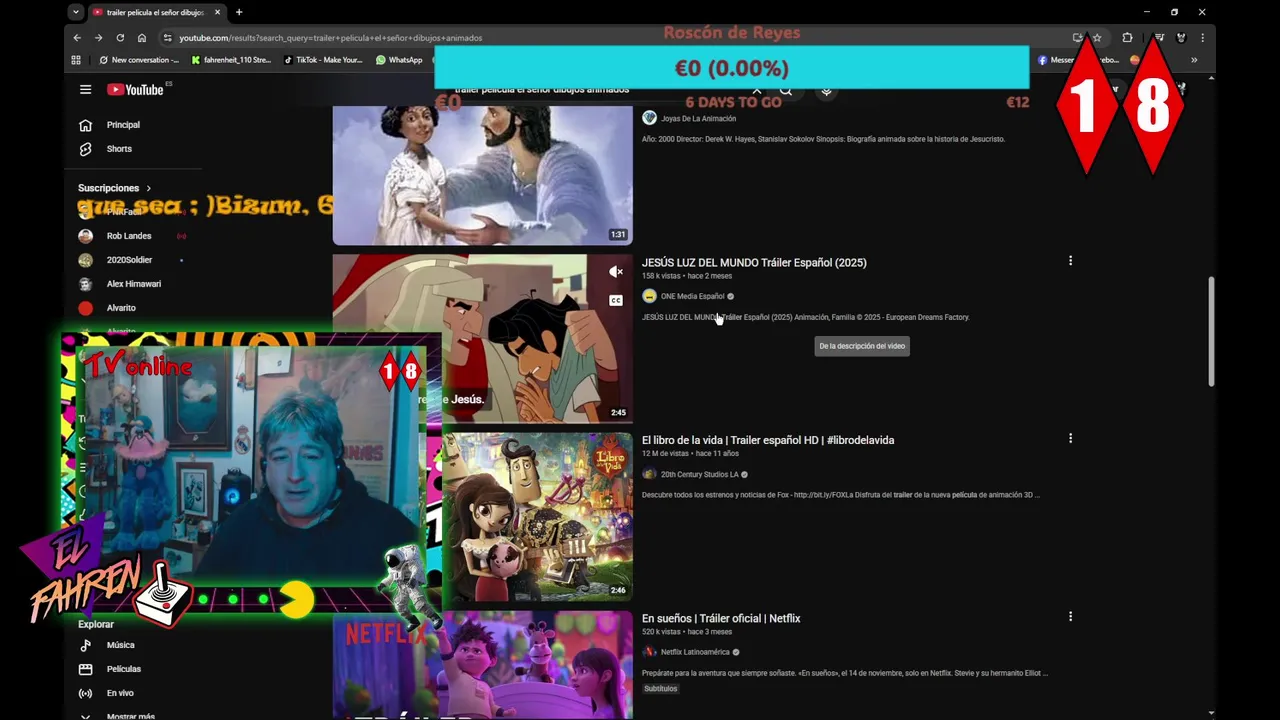Open the apps grid in bookmarks bar

(76, 60)
